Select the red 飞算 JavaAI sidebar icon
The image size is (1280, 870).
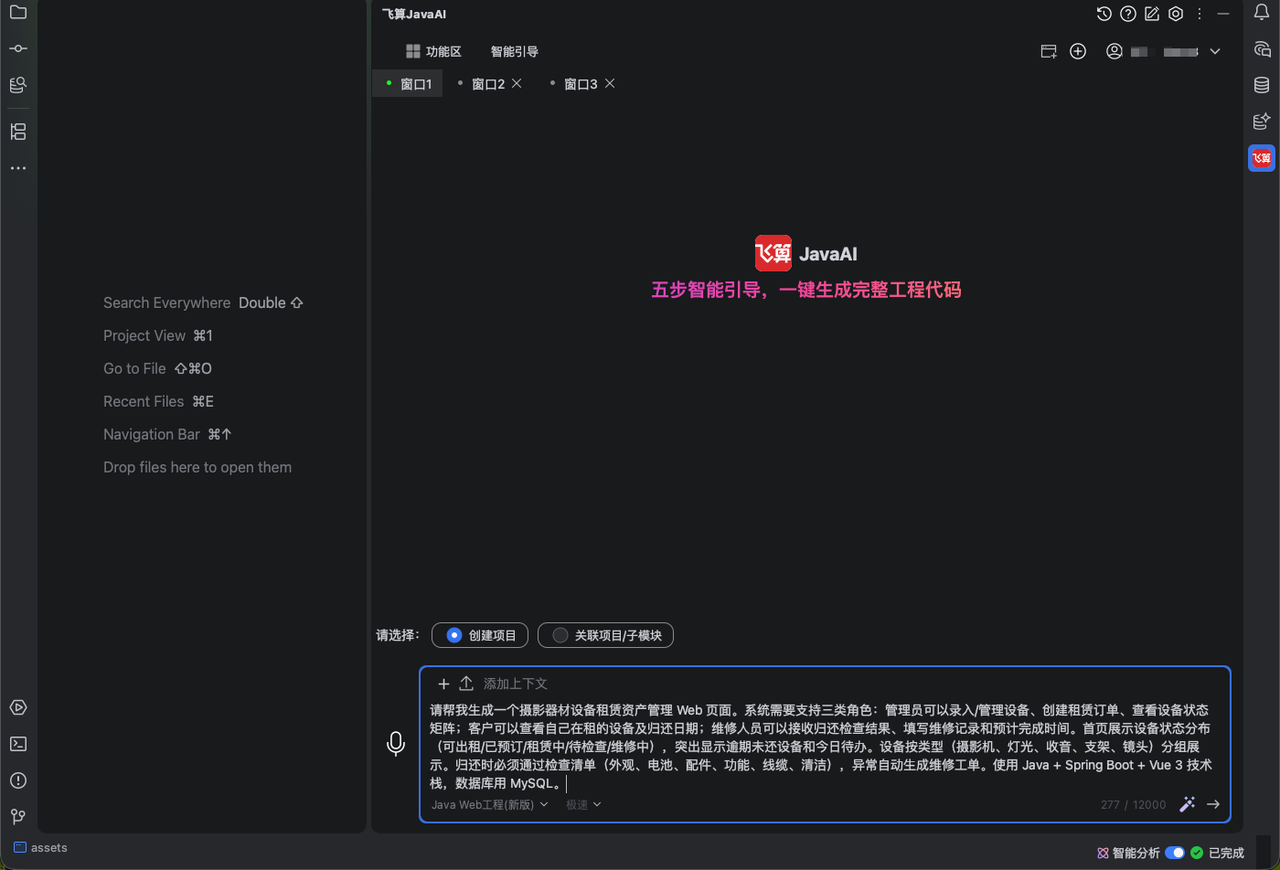click(x=1262, y=158)
